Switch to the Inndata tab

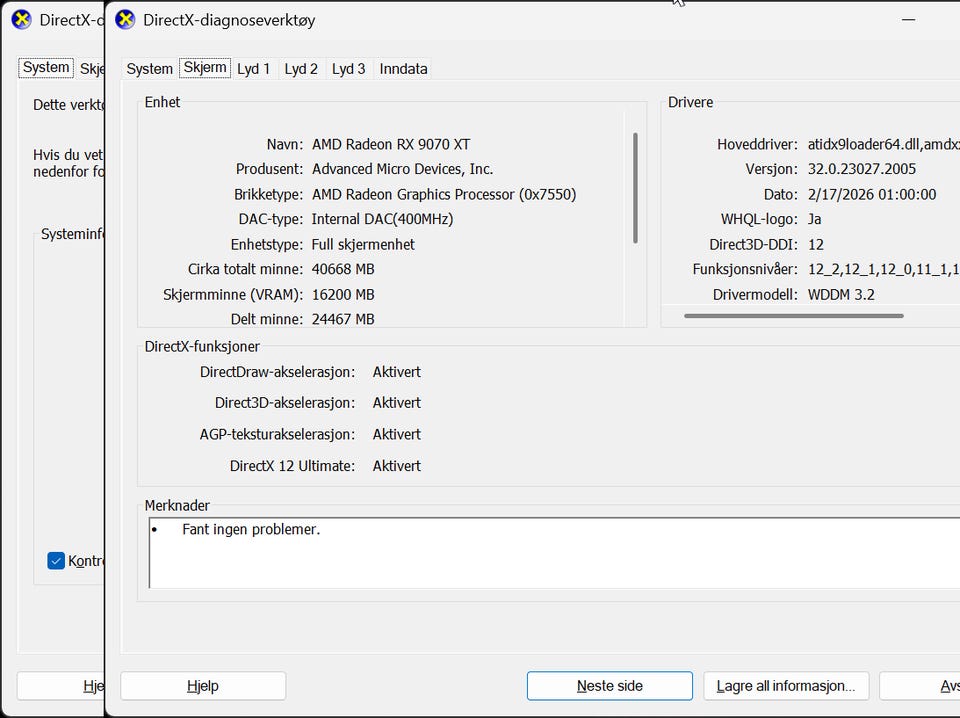pos(403,69)
